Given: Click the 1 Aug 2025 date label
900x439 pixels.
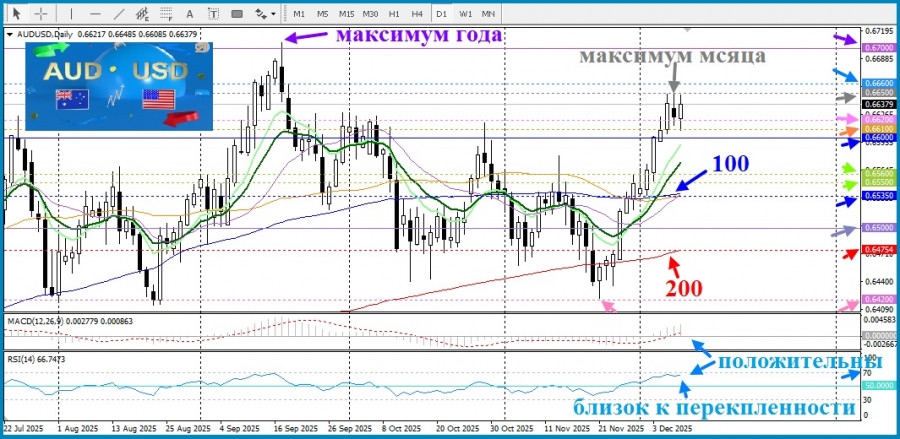Looking at the screenshot, I should point(77,429).
